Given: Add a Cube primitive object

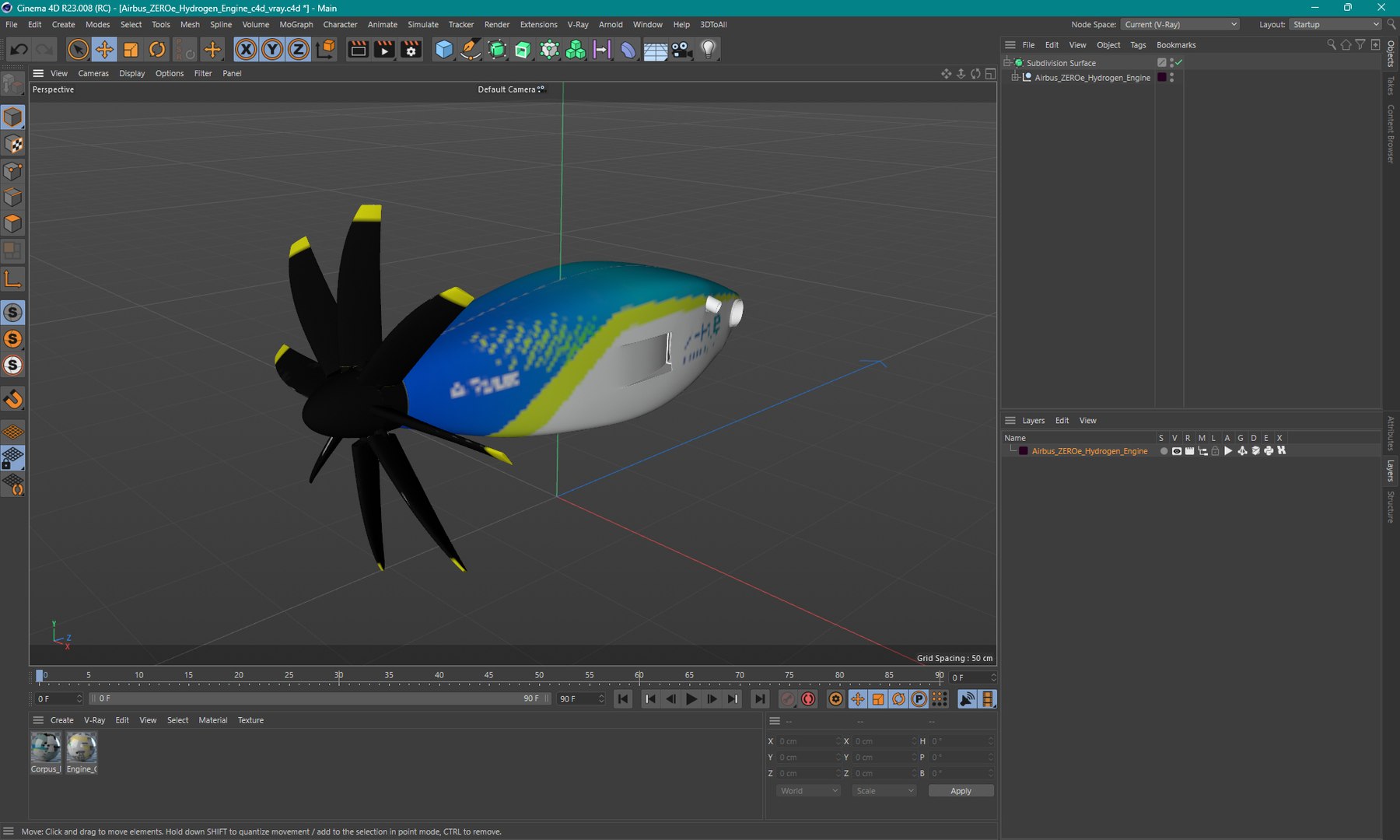Looking at the screenshot, I should coord(444,50).
